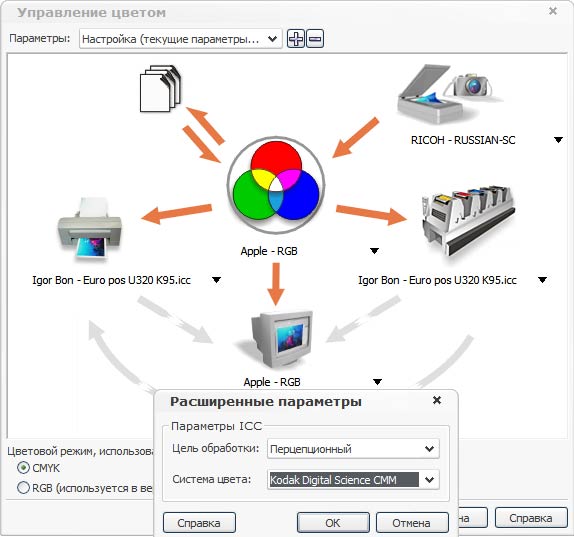
Task: Click Igor Bon profile label under desktop printer
Action: [112, 280]
